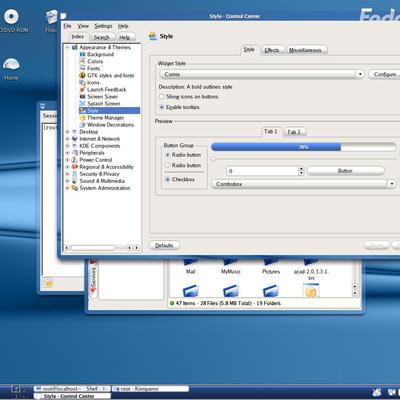Increase the preview spin box value
This screenshot has height=400, width=400.
[x=301, y=169]
